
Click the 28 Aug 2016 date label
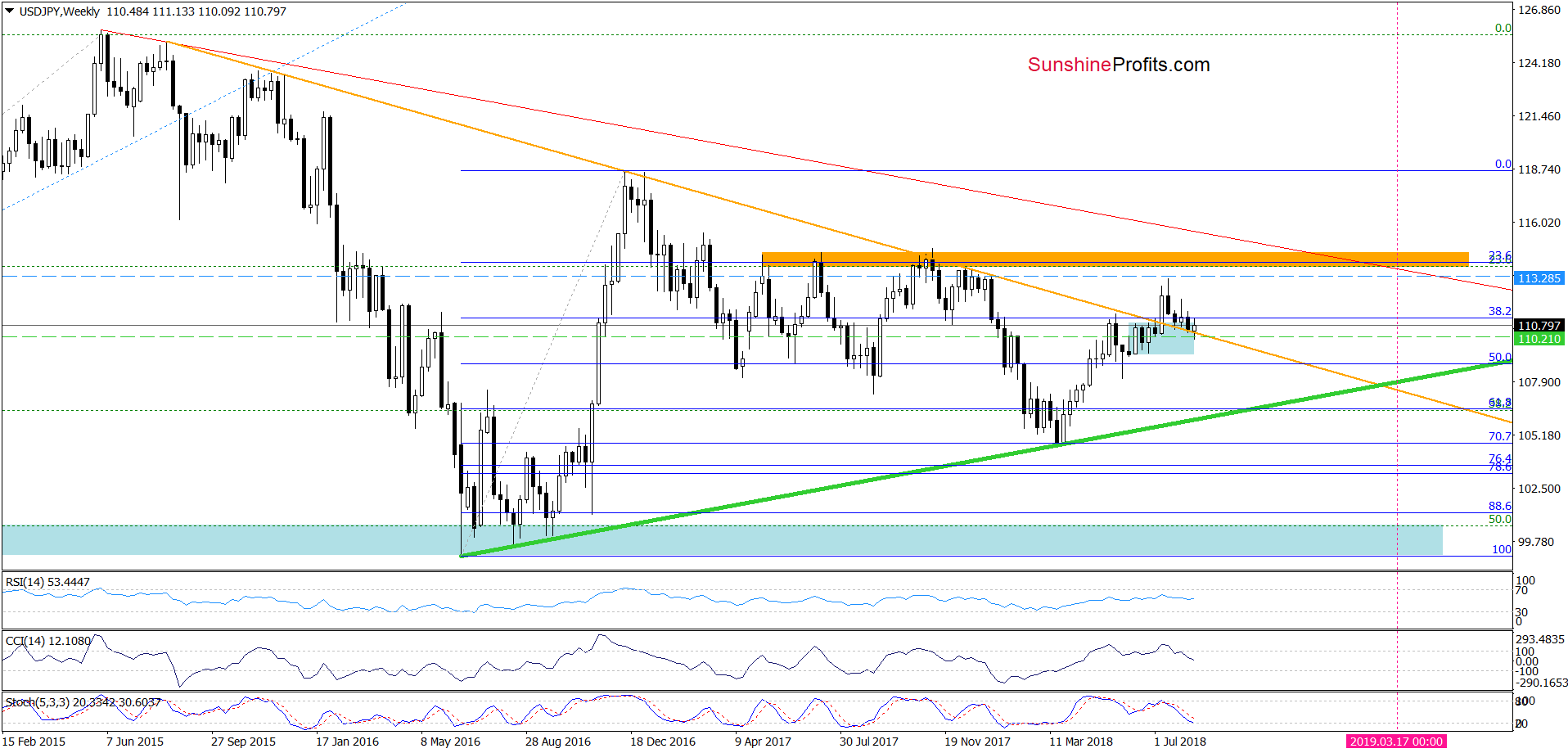tap(557, 742)
